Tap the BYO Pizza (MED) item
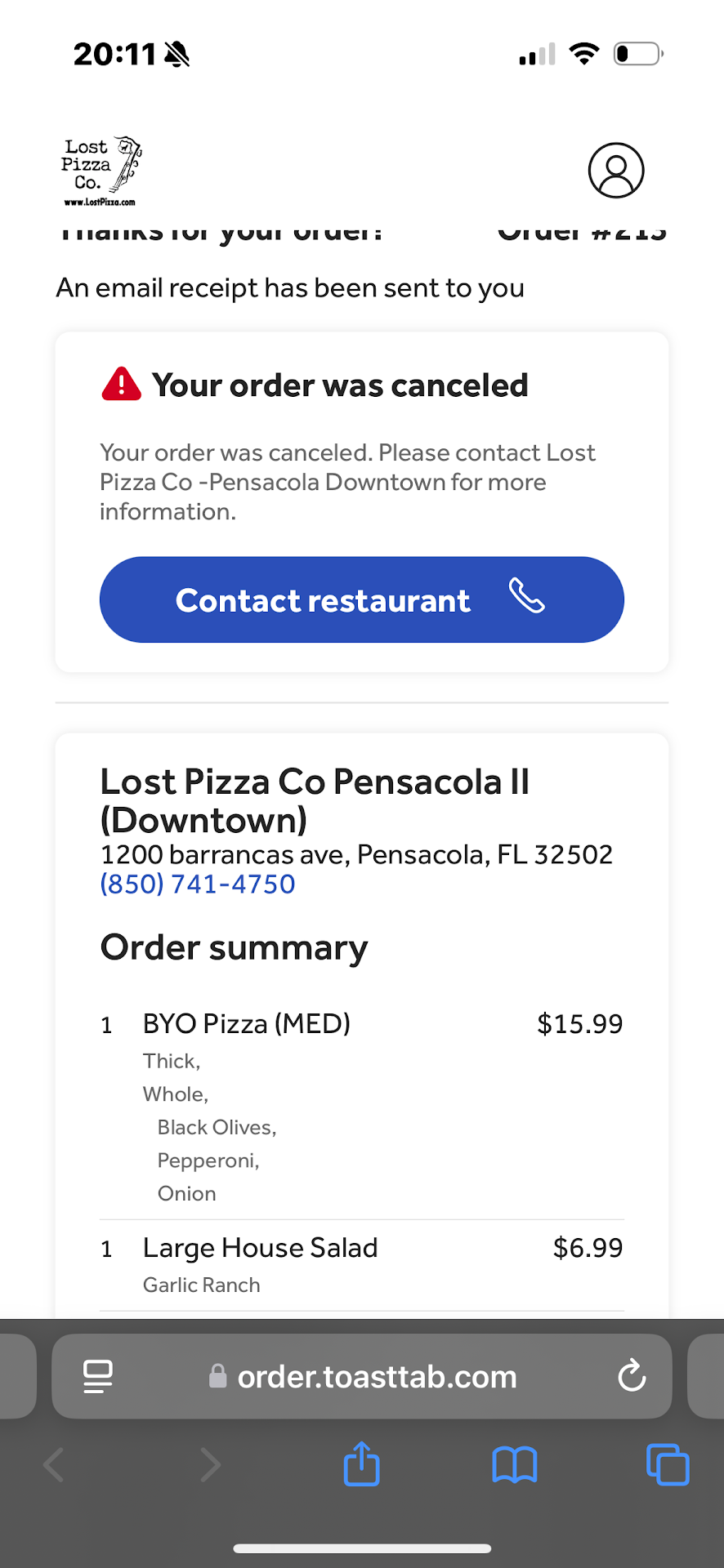The image size is (724, 1568). (246, 1024)
